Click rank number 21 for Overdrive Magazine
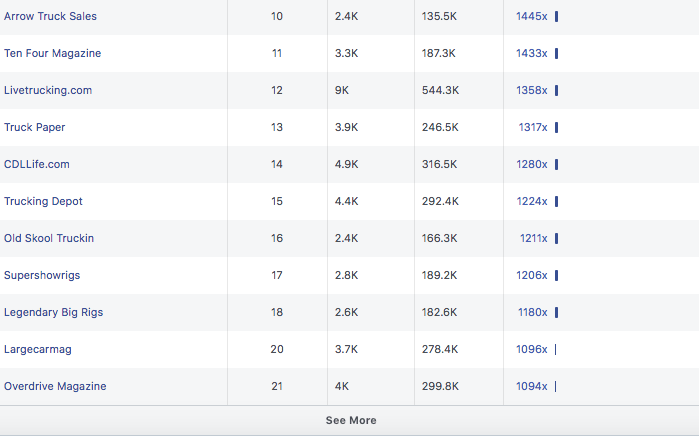Viewport: 699px width, 436px height. pyautogui.click(x=277, y=386)
